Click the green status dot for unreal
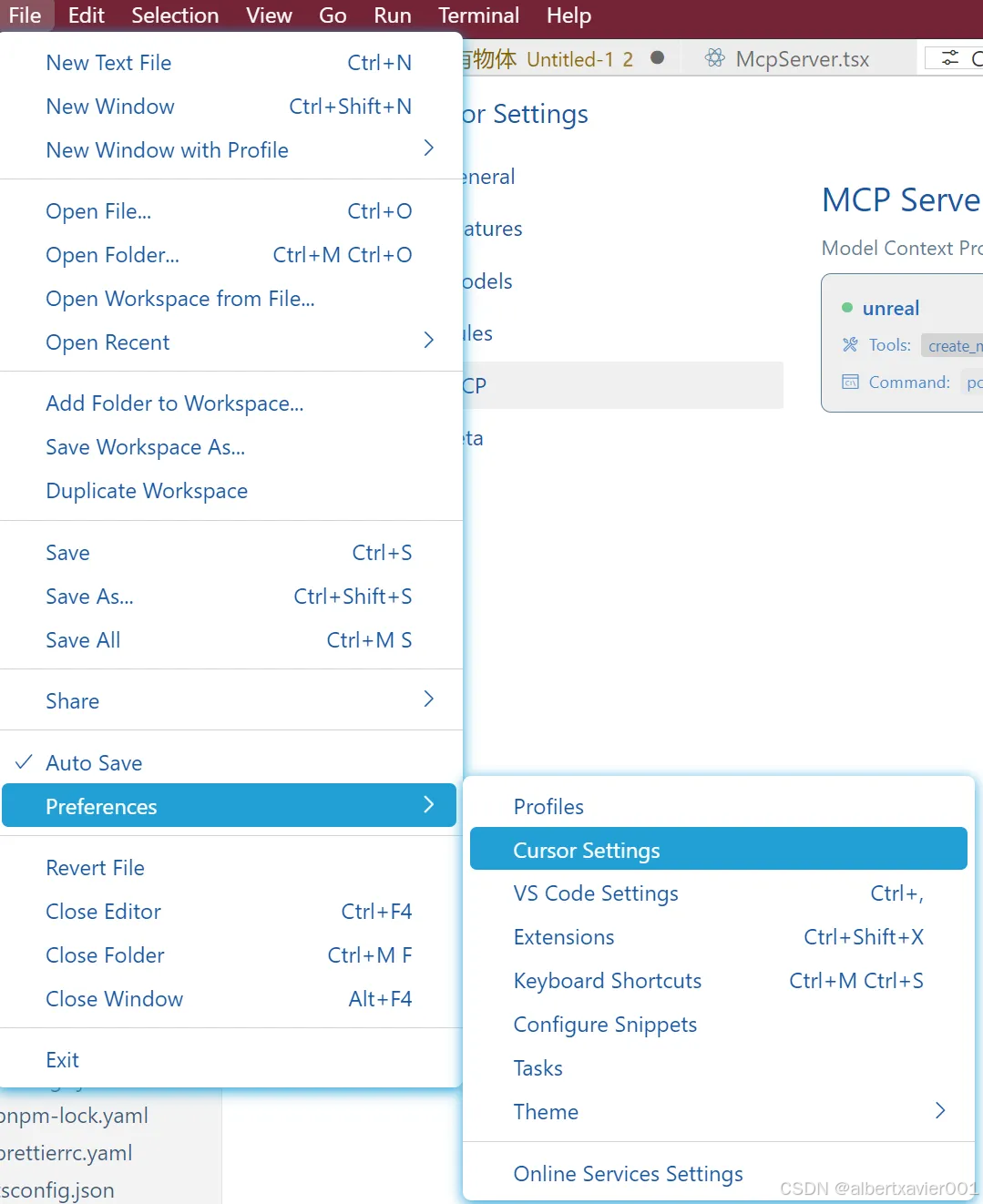This screenshot has width=983, height=1204. (x=847, y=308)
